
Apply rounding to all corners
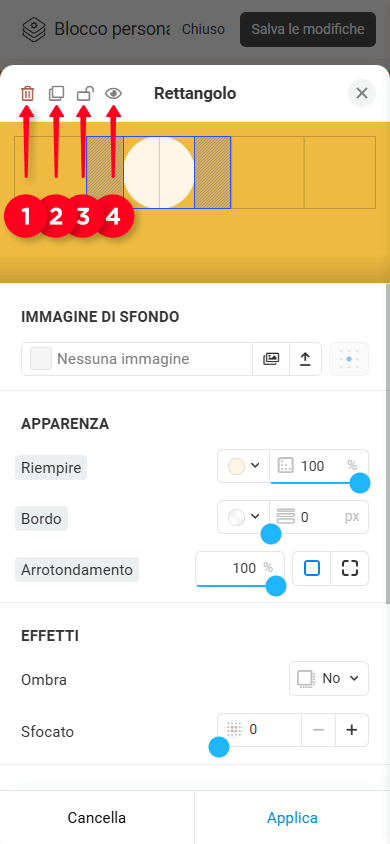(312, 568)
